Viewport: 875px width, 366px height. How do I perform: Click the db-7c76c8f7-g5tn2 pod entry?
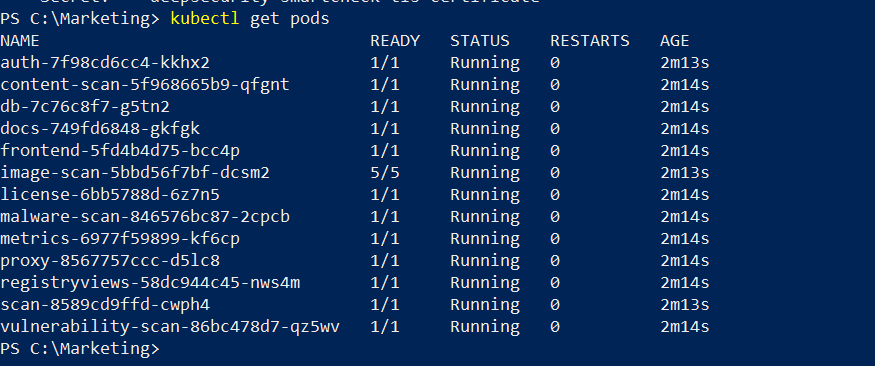85,107
